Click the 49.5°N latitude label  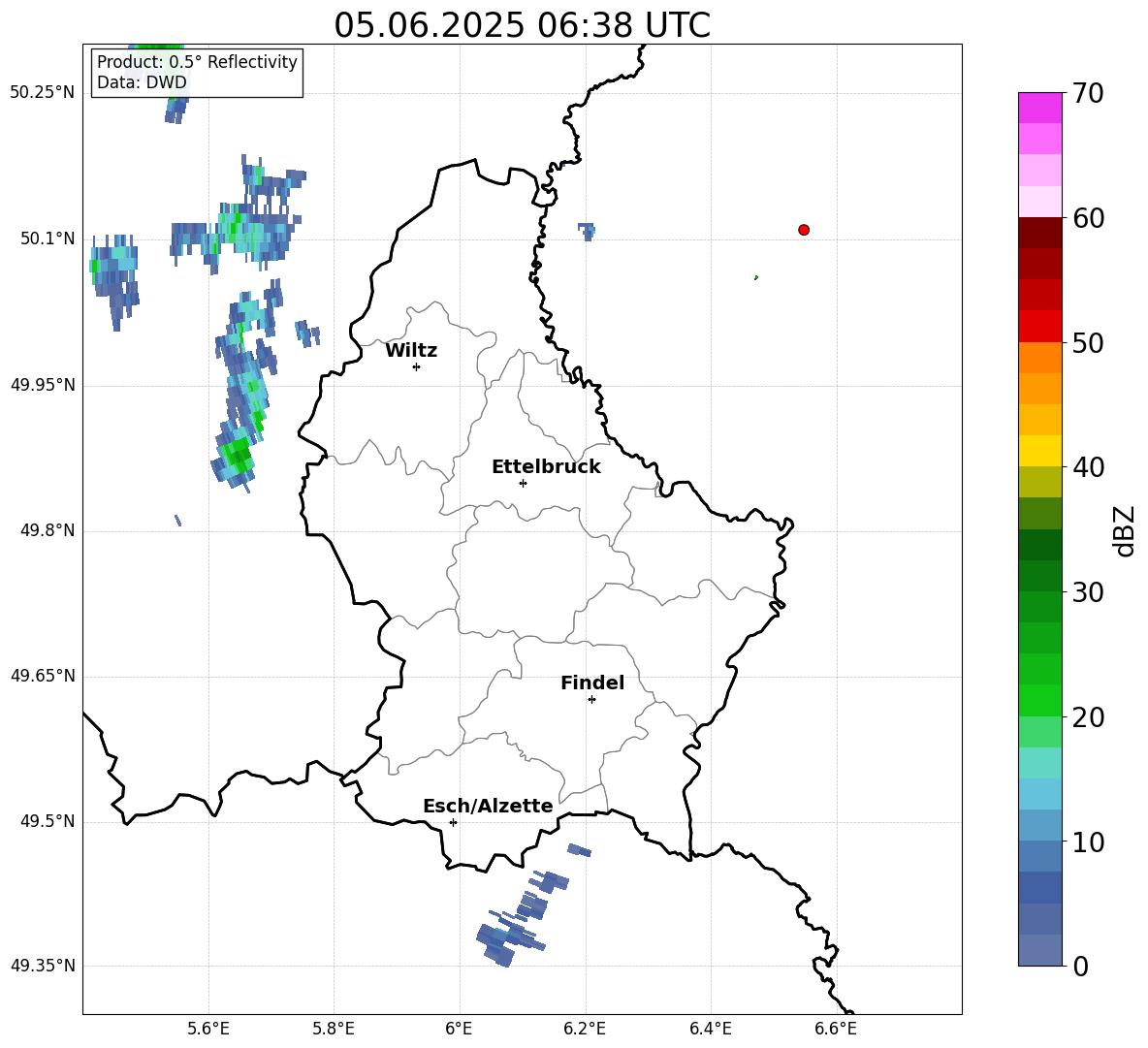[48, 822]
